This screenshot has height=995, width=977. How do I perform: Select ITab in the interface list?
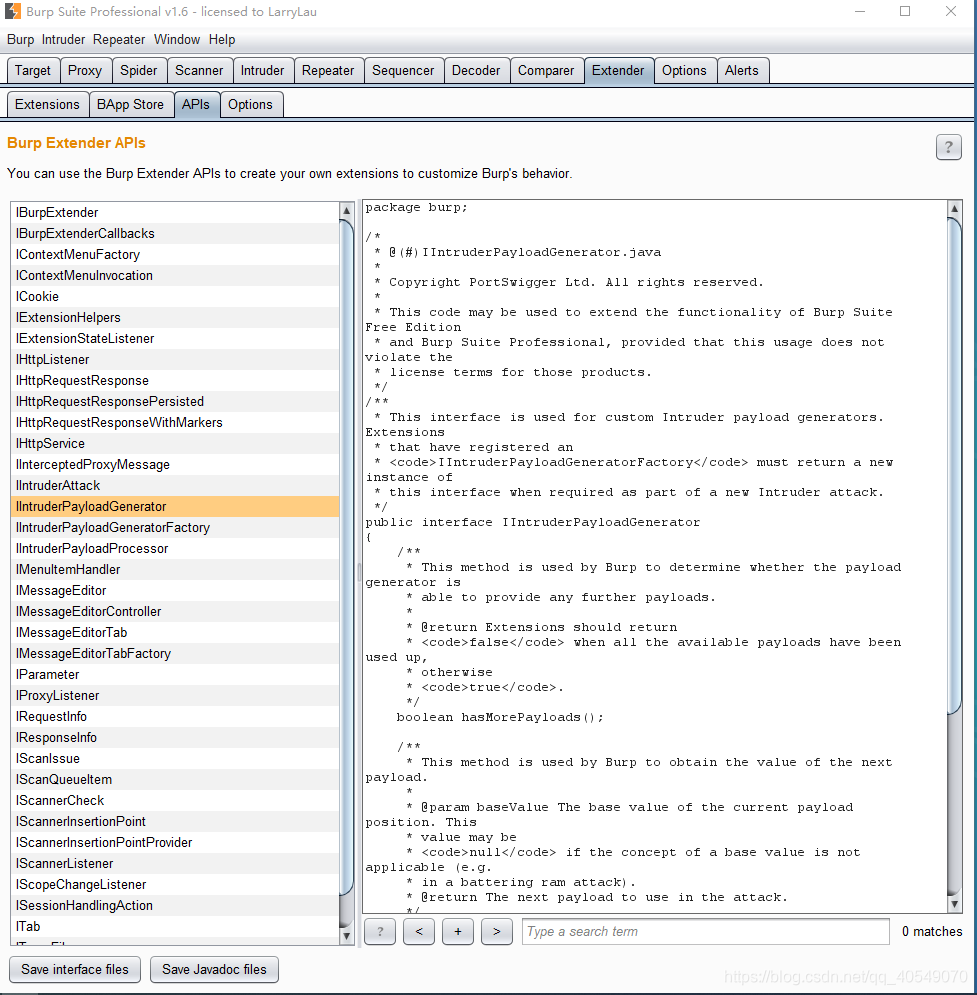tap(175, 926)
